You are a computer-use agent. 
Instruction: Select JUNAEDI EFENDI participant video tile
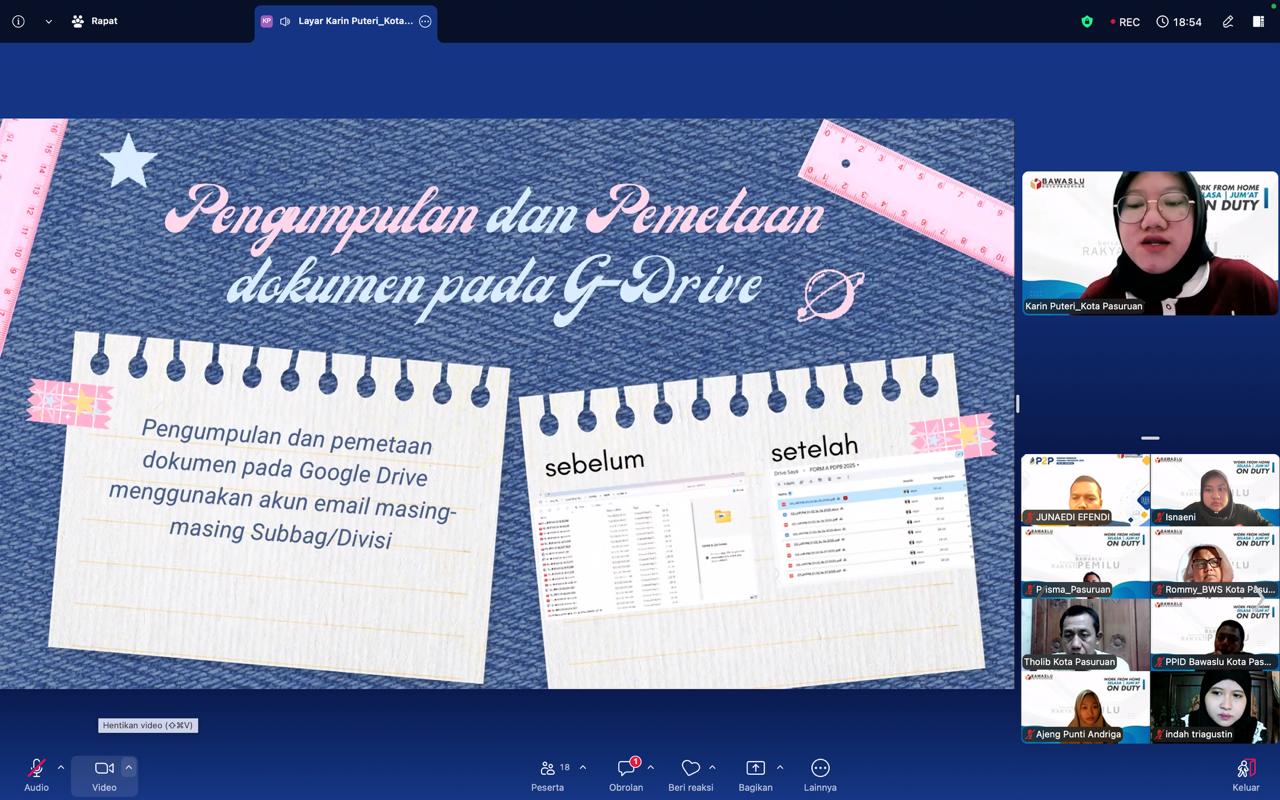1085,489
